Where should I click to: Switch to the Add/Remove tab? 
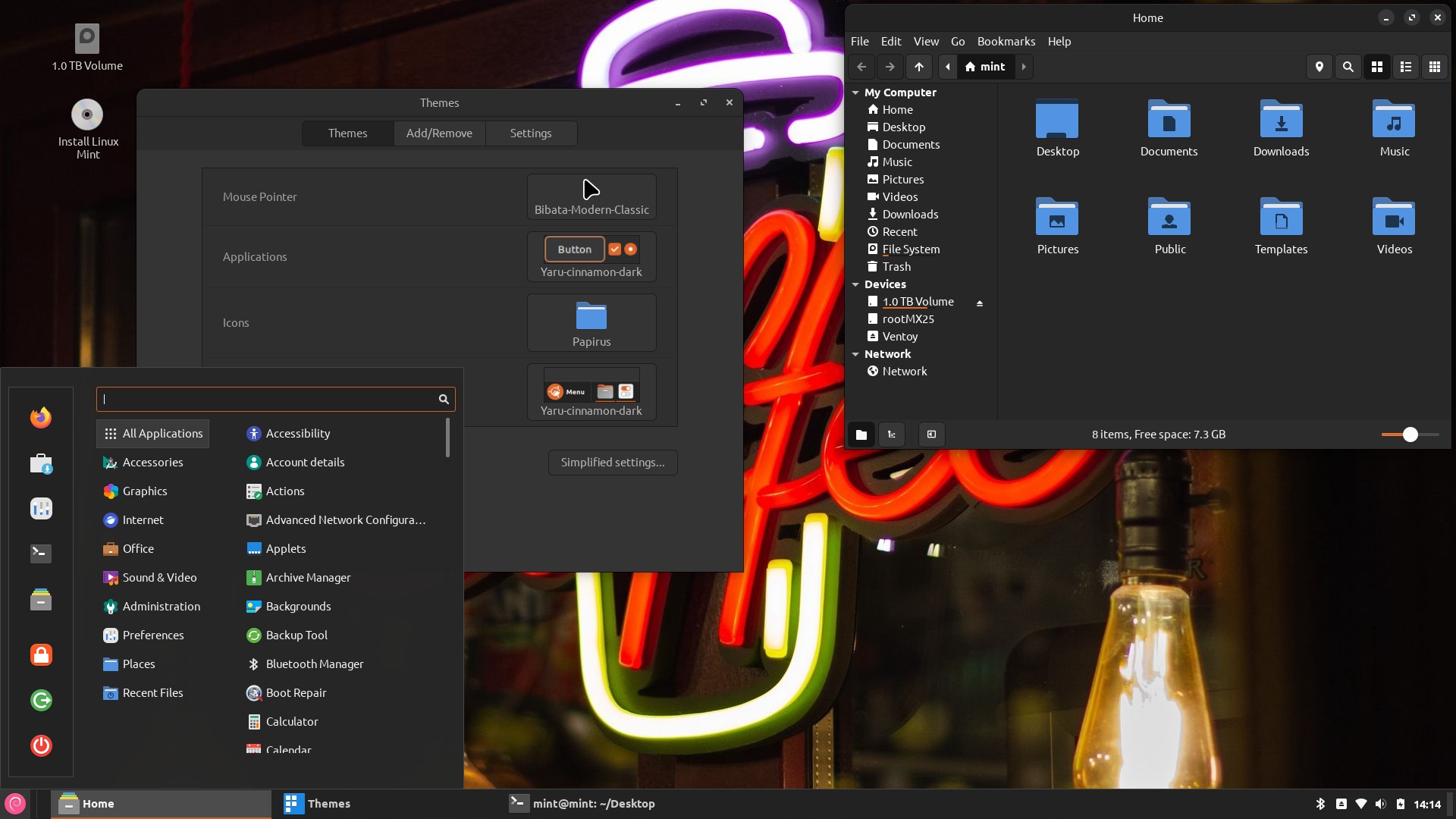[439, 133]
